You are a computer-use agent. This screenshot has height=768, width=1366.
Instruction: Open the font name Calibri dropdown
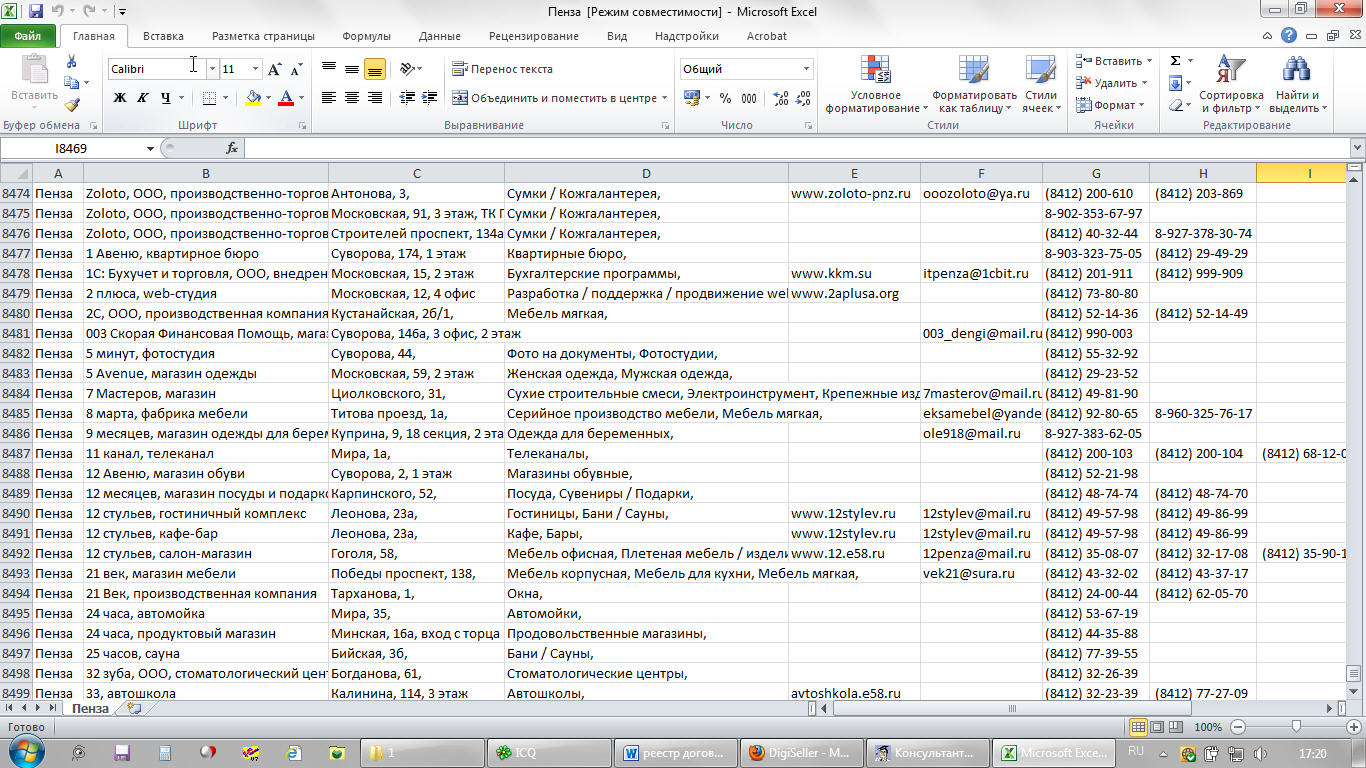(212, 69)
